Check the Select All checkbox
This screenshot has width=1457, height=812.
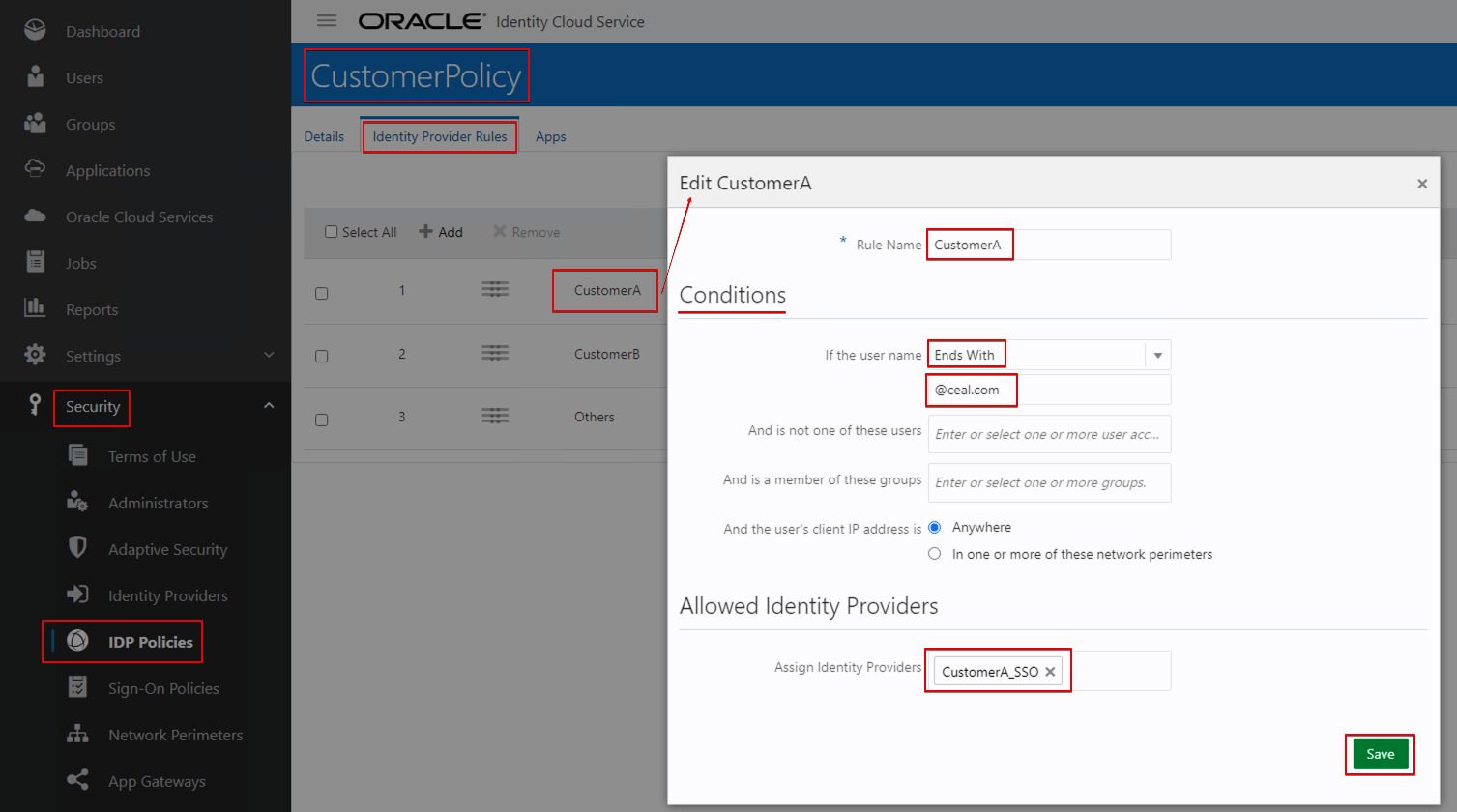click(332, 232)
